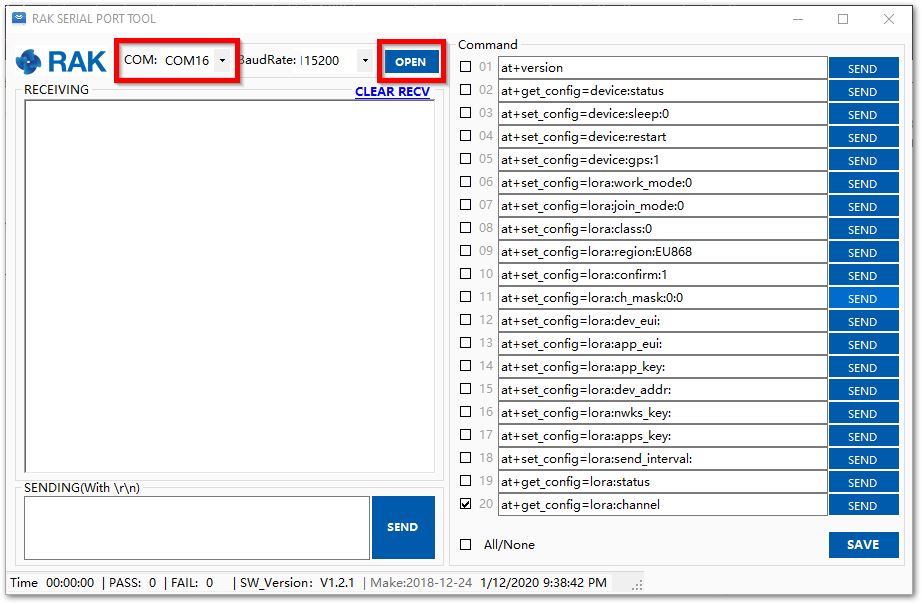Edit the lora:dev_eui command field

(x=662, y=321)
